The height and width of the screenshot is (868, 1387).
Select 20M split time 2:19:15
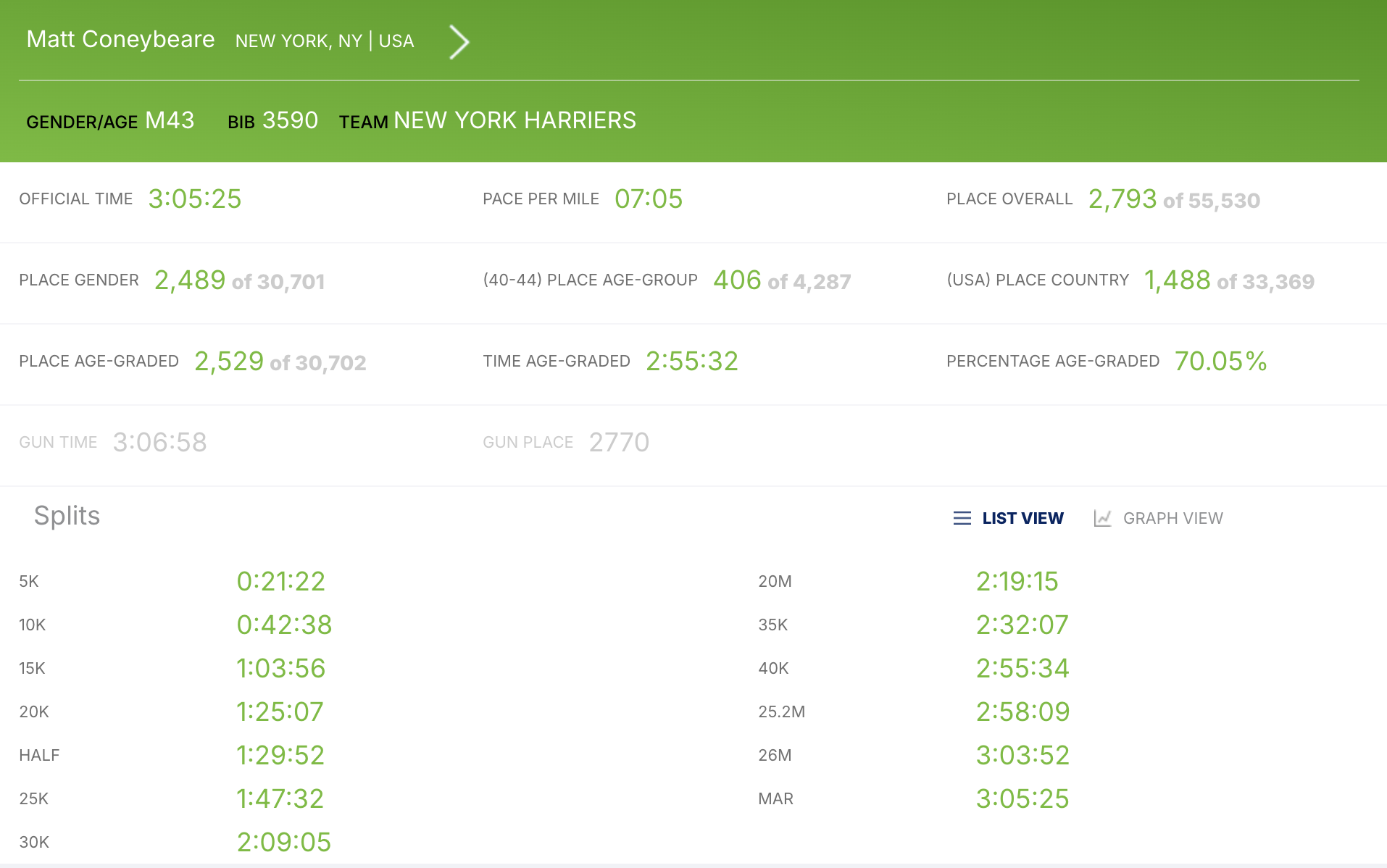[x=1017, y=581]
